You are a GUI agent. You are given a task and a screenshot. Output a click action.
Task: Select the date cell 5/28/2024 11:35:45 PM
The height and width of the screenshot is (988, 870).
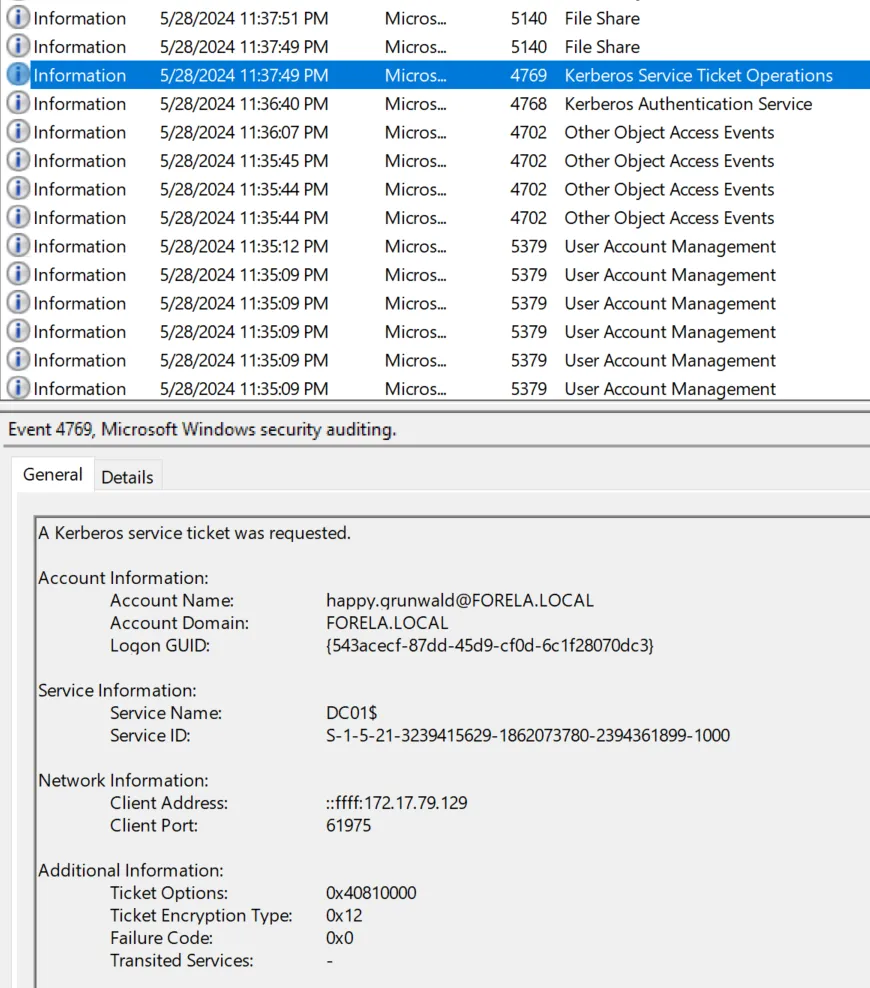[x=244, y=161]
